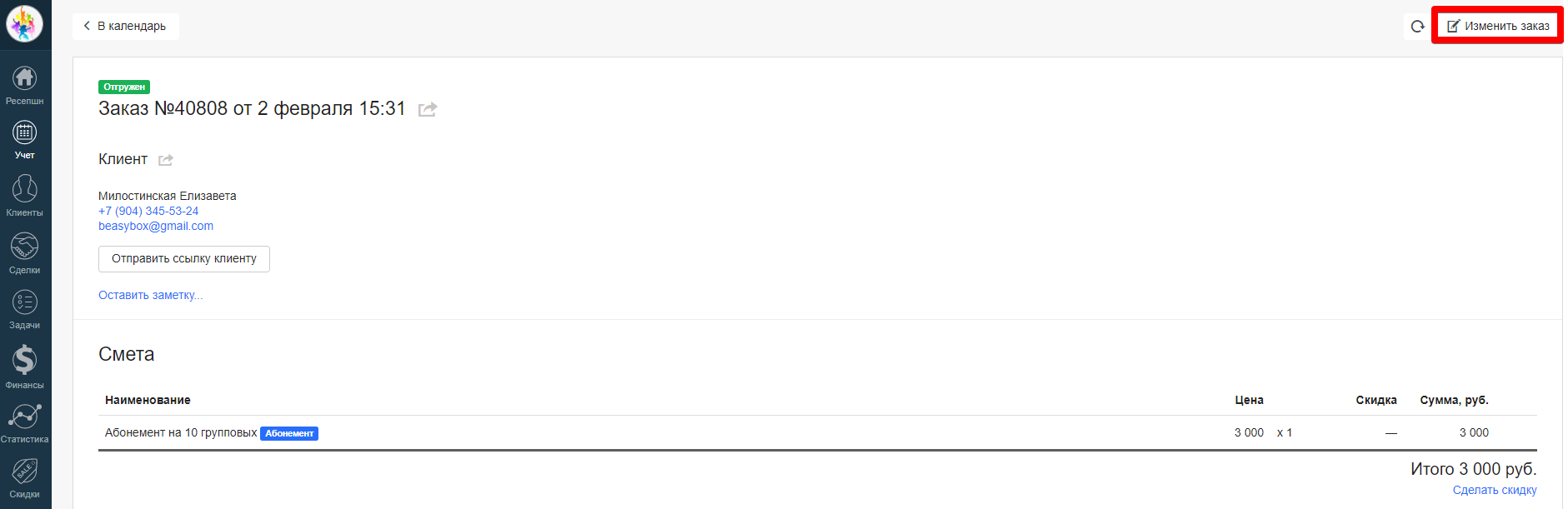Screen dimensions: 1568x509
Task: Open Скидки sale tag icon
Action: coord(25,477)
